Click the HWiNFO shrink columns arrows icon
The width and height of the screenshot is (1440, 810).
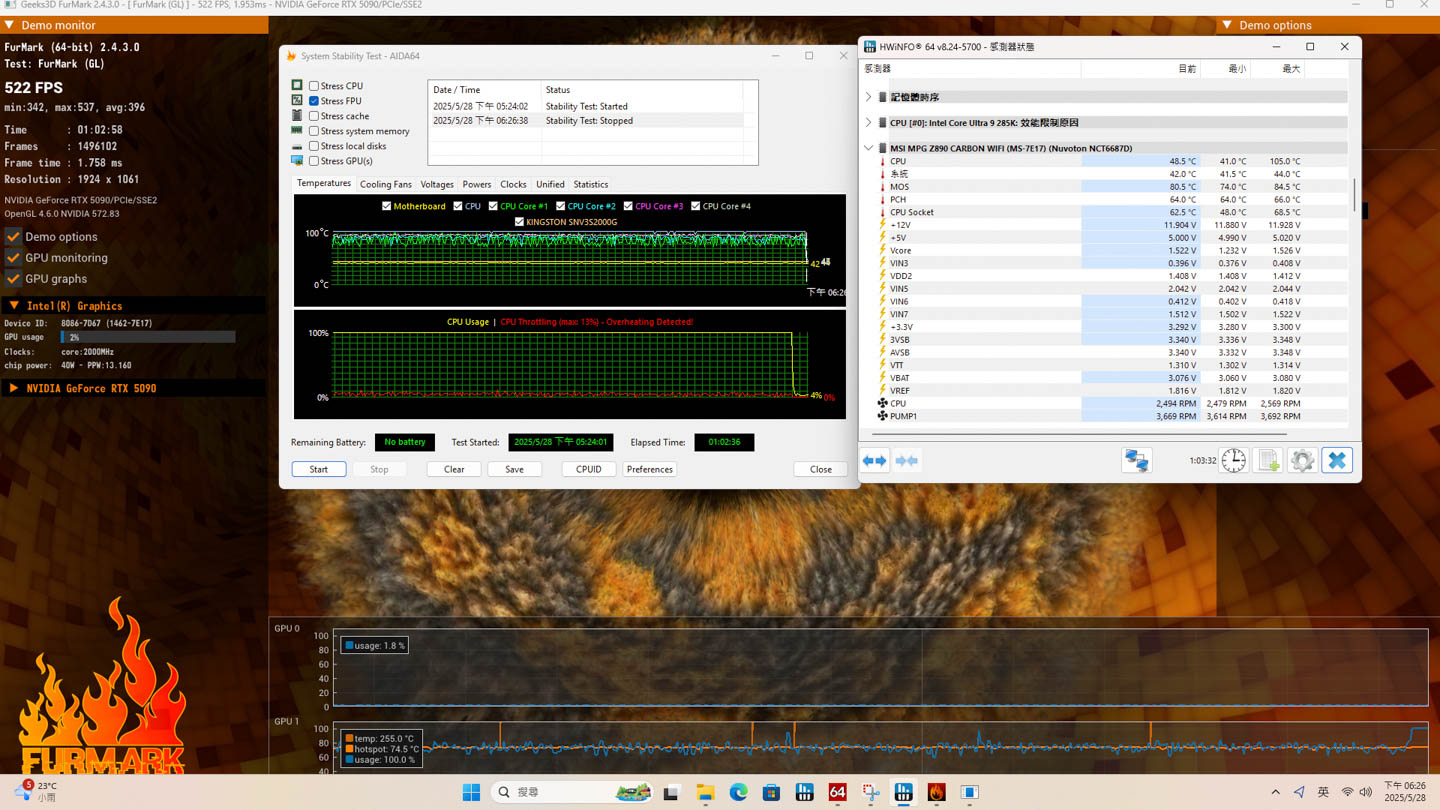click(x=907, y=461)
